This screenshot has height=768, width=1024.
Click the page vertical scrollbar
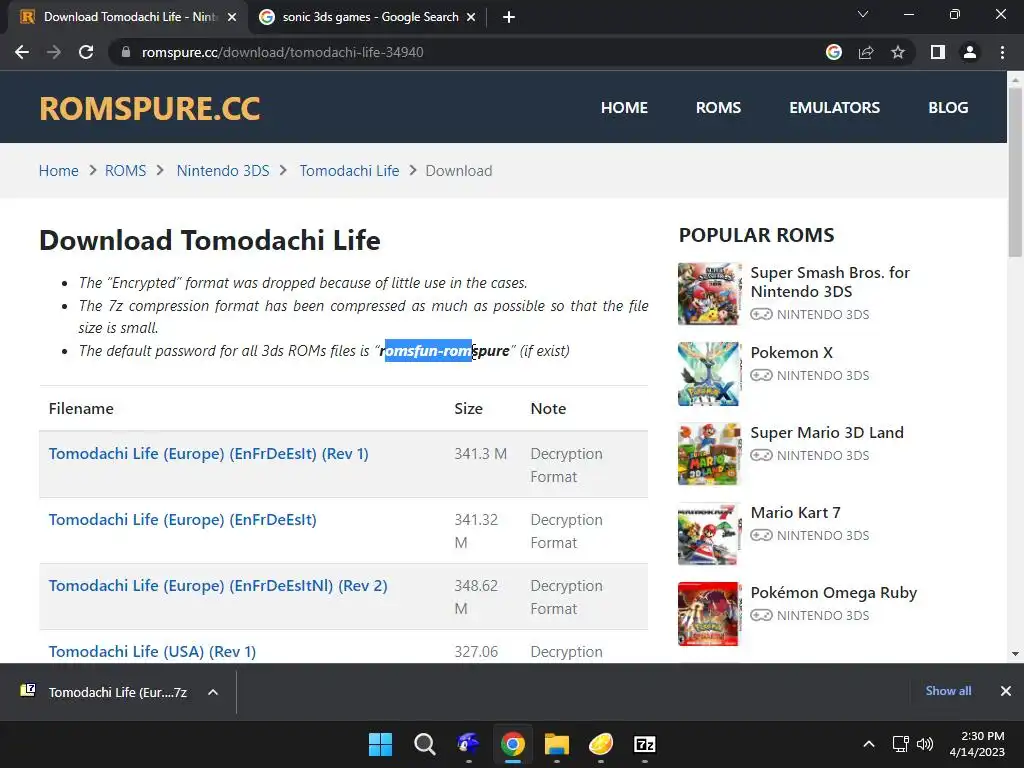(1015, 172)
